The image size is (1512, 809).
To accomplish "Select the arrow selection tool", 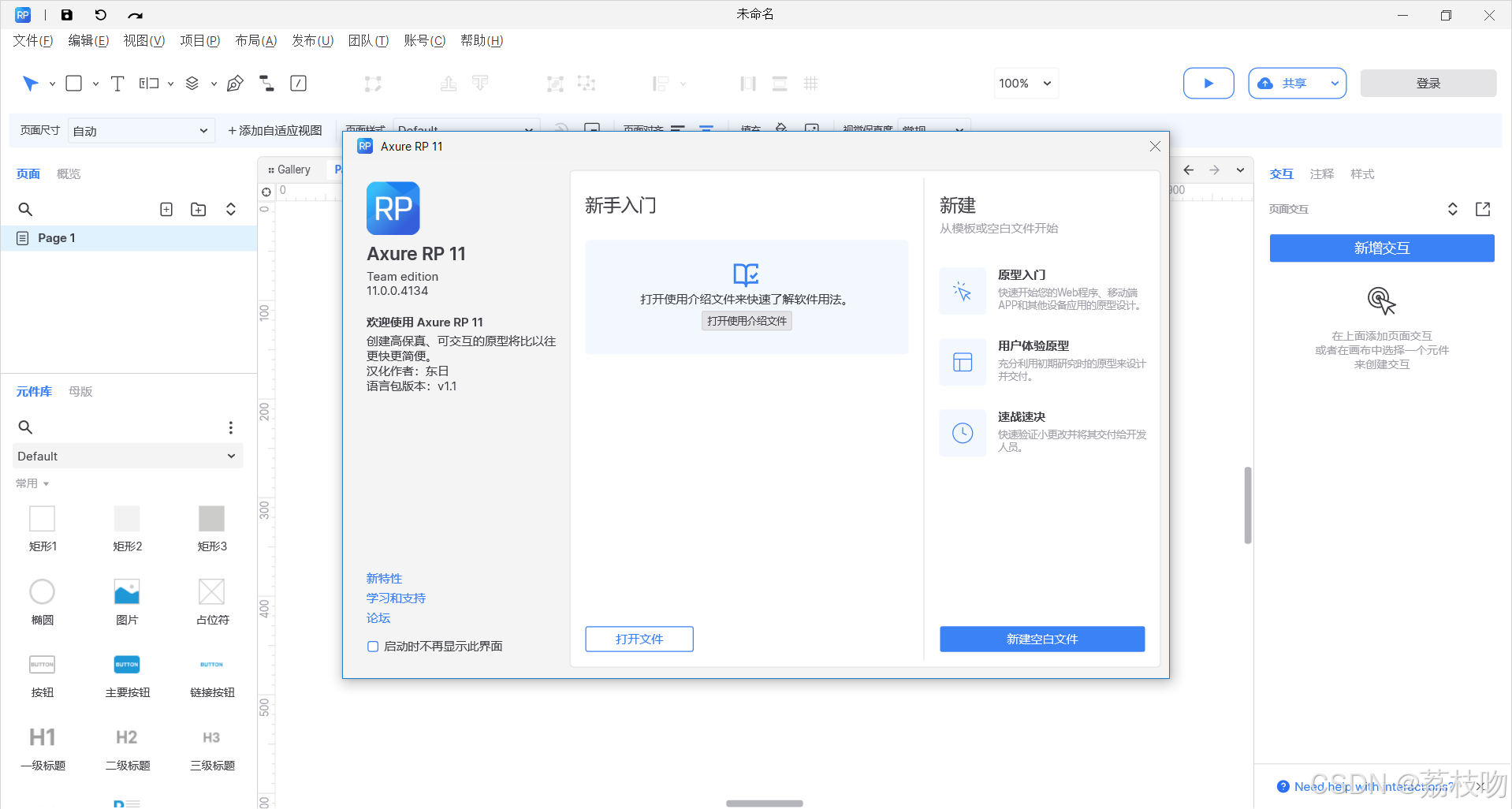I will coord(32,83).
